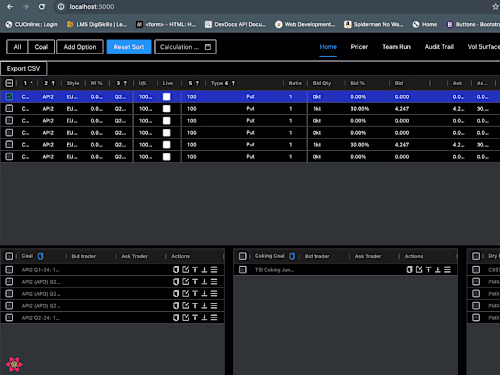
Task: Open the Calculation date picker
Action: (185, 47)
